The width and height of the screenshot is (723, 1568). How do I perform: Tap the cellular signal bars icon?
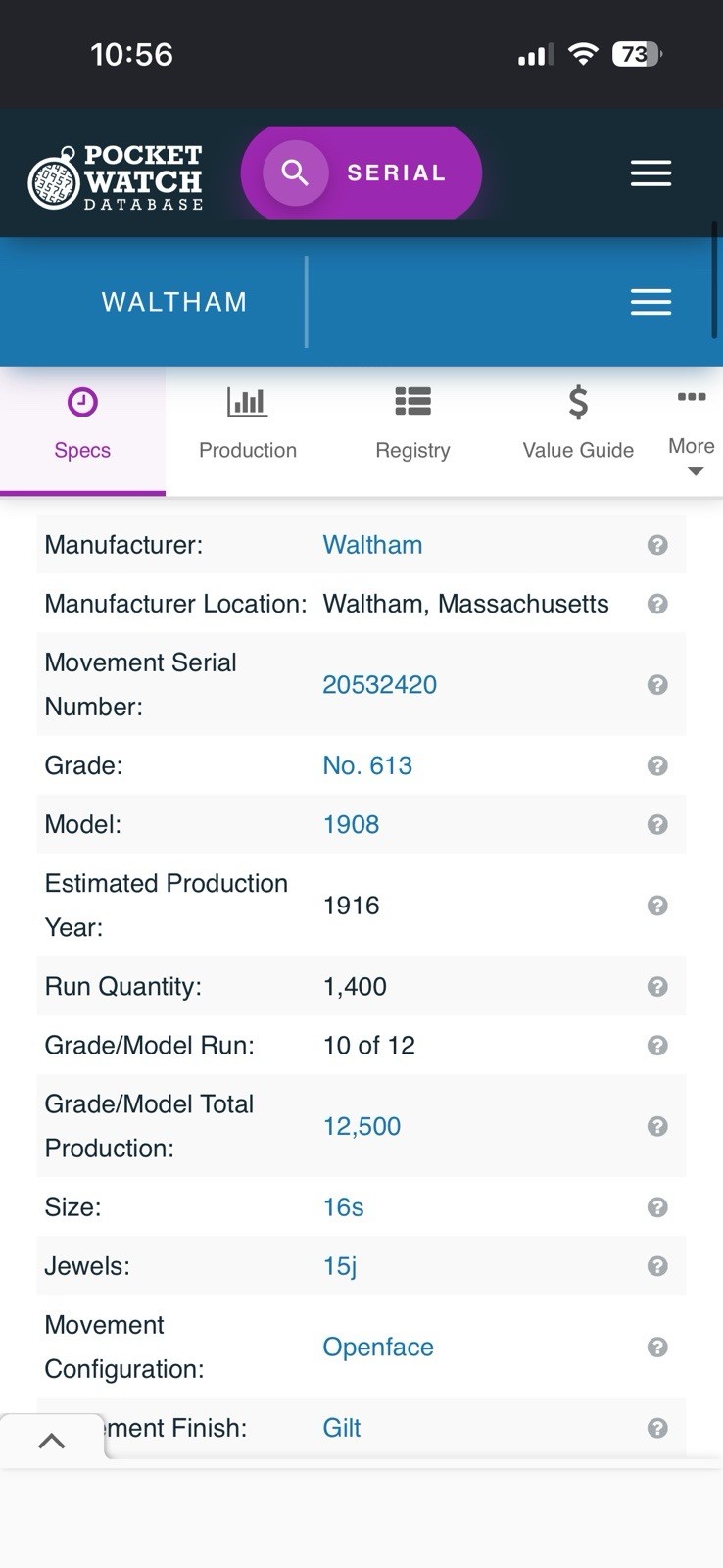tap(536, 55)
